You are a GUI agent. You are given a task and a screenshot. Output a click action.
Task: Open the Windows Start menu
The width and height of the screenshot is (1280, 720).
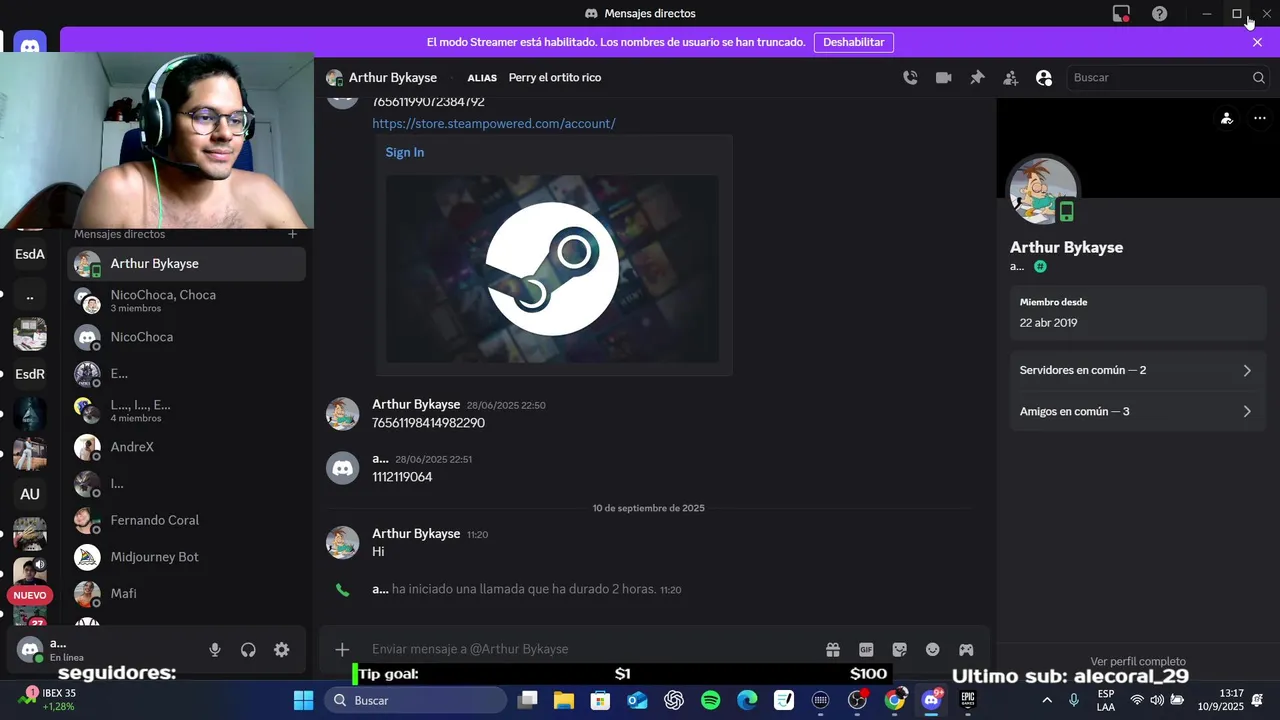pyautogui.click(x=303, y=700)
